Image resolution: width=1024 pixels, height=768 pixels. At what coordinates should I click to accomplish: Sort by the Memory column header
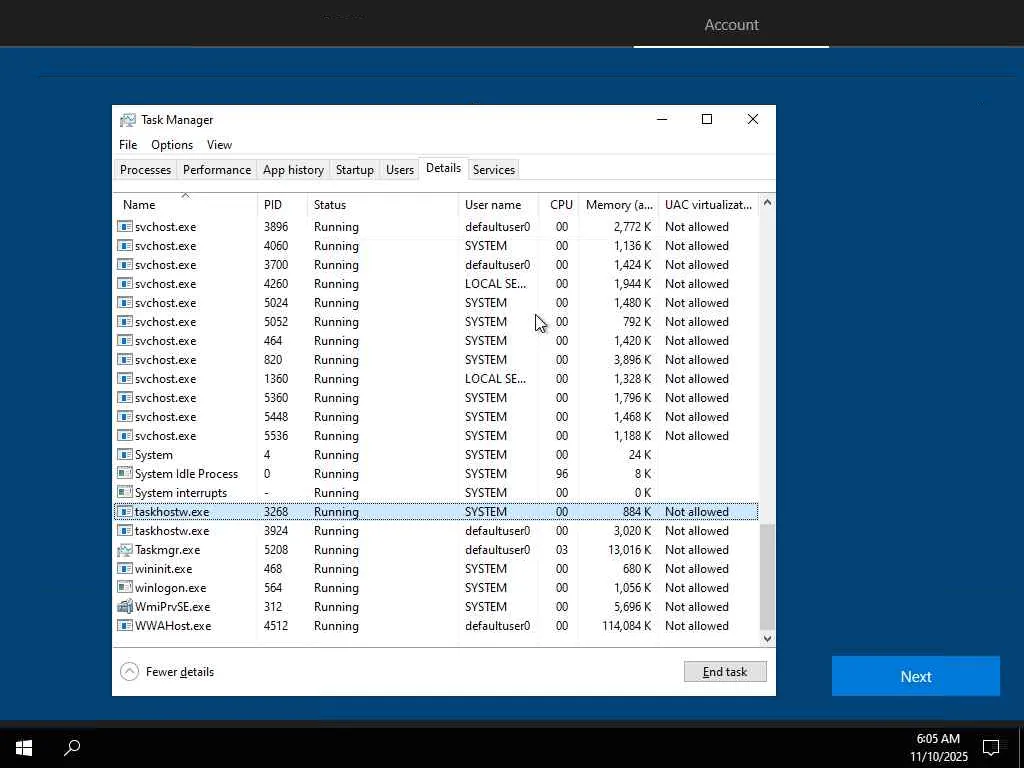[x=618, y=204]
